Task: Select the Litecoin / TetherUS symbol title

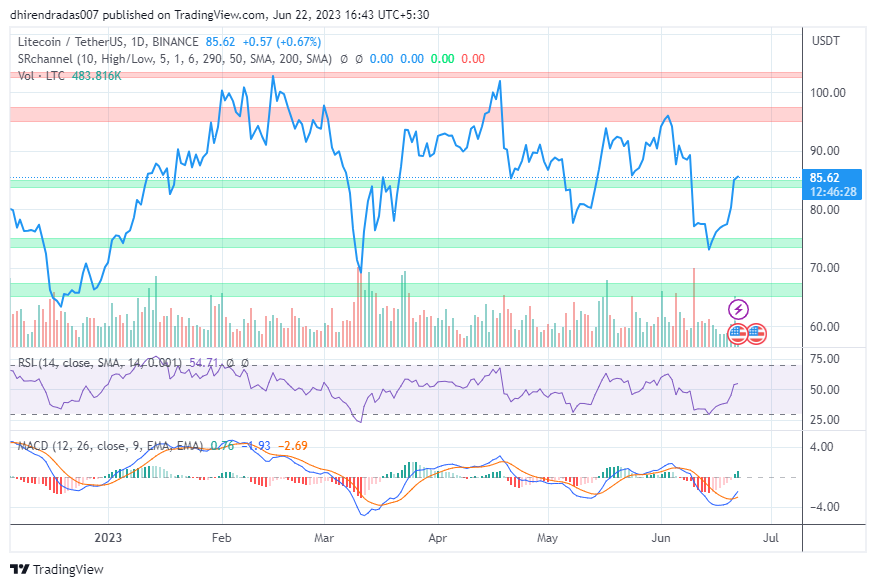Action: [107, 42]
